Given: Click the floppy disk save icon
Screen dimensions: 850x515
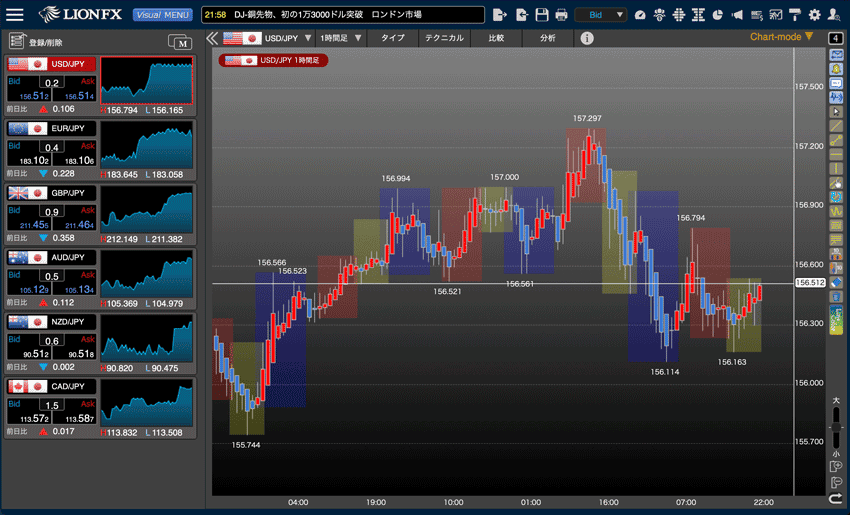Looking at the screenshot, I should [541, 15].
